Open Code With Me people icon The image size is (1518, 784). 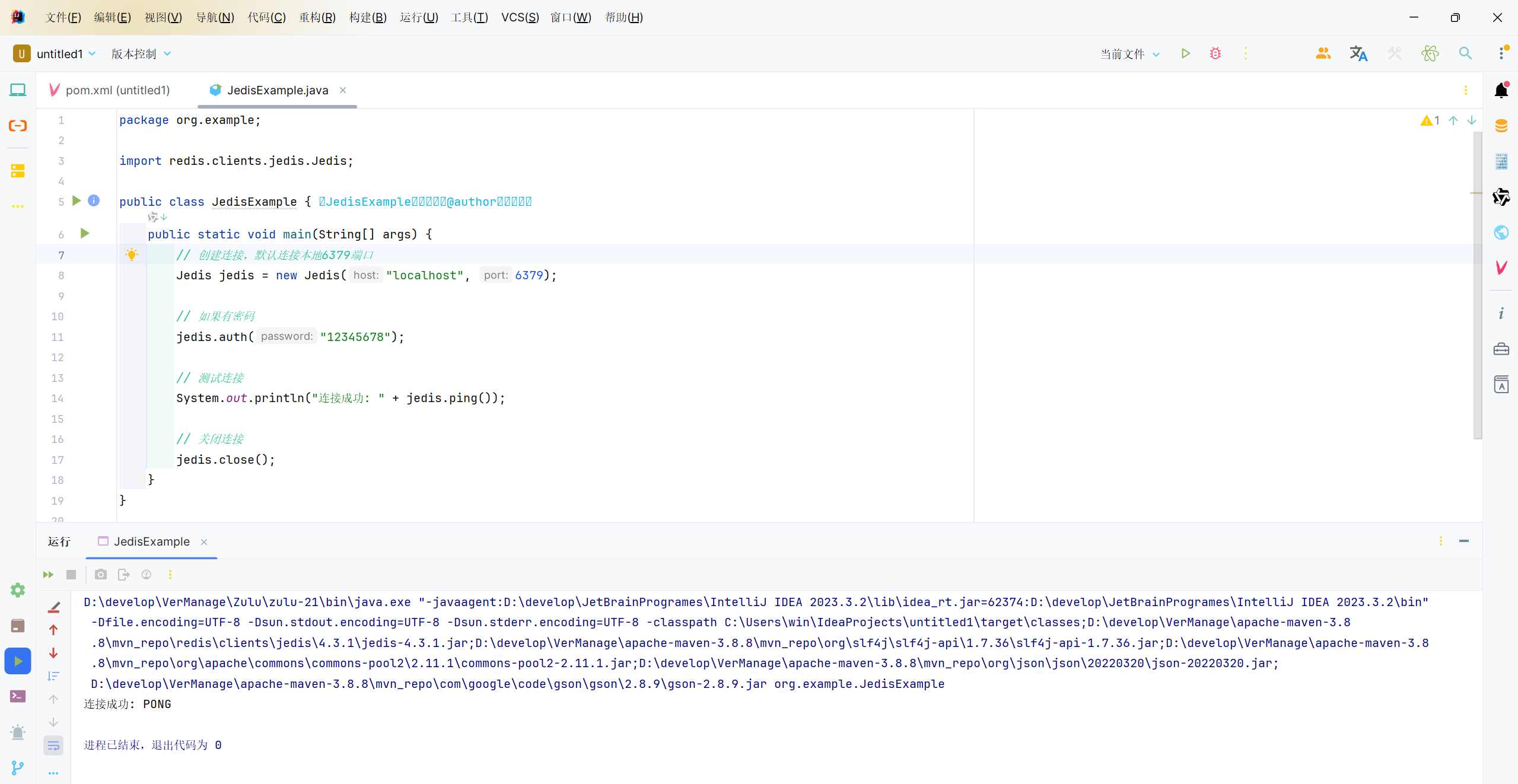tap(1323, 54)
